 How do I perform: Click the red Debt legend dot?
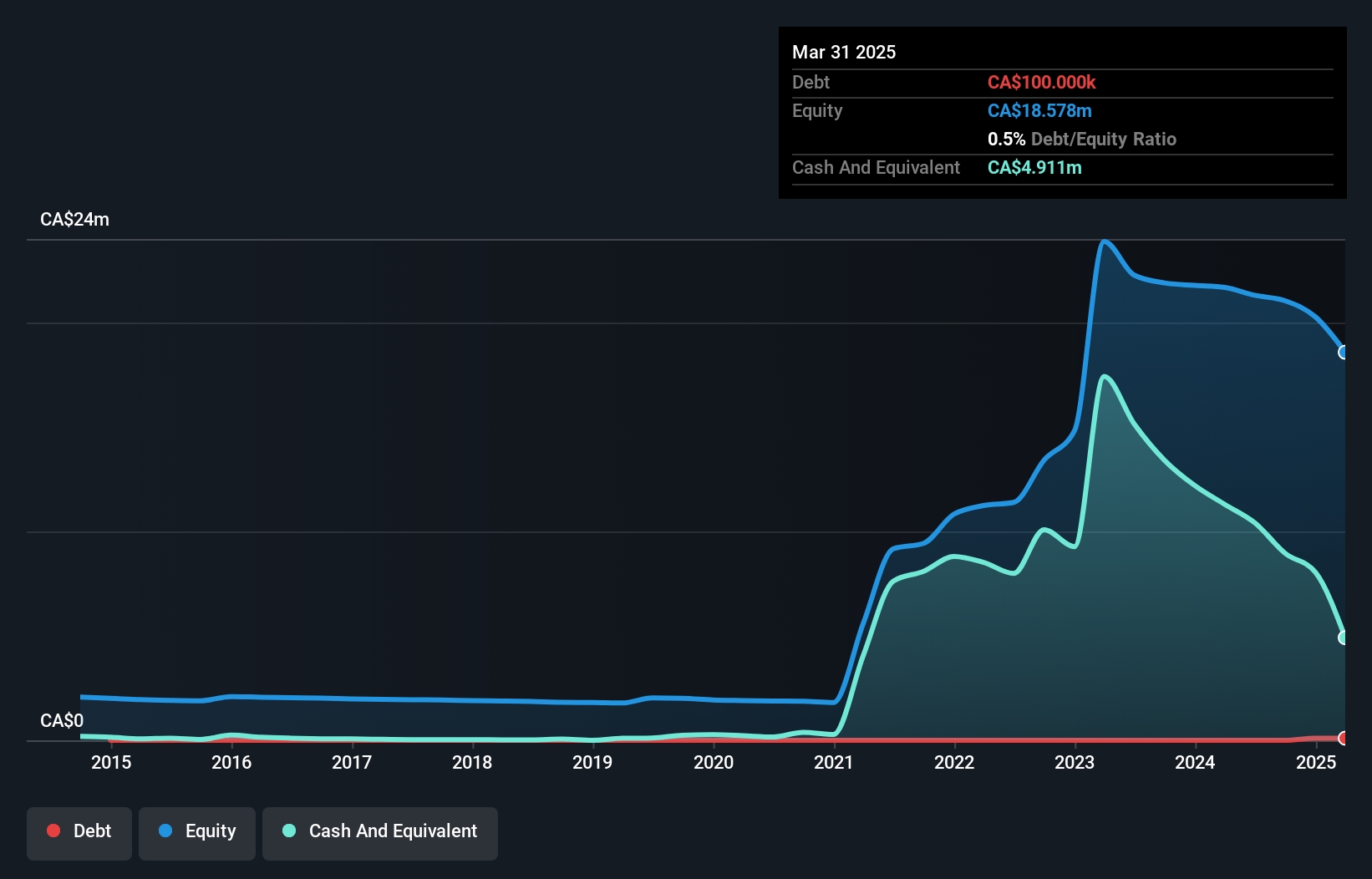(53, 831)
